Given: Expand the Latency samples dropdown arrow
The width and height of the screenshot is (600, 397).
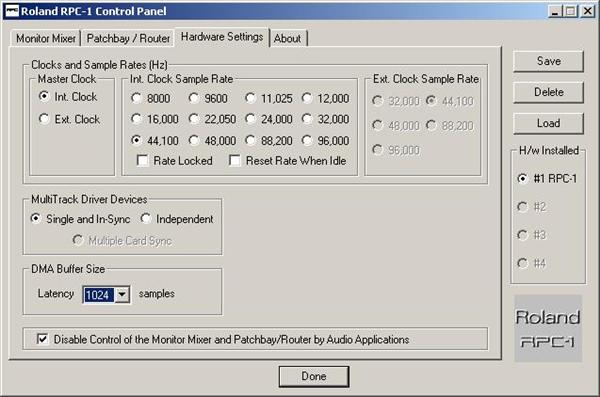Looking at the screenshot, I should (122, 295).
